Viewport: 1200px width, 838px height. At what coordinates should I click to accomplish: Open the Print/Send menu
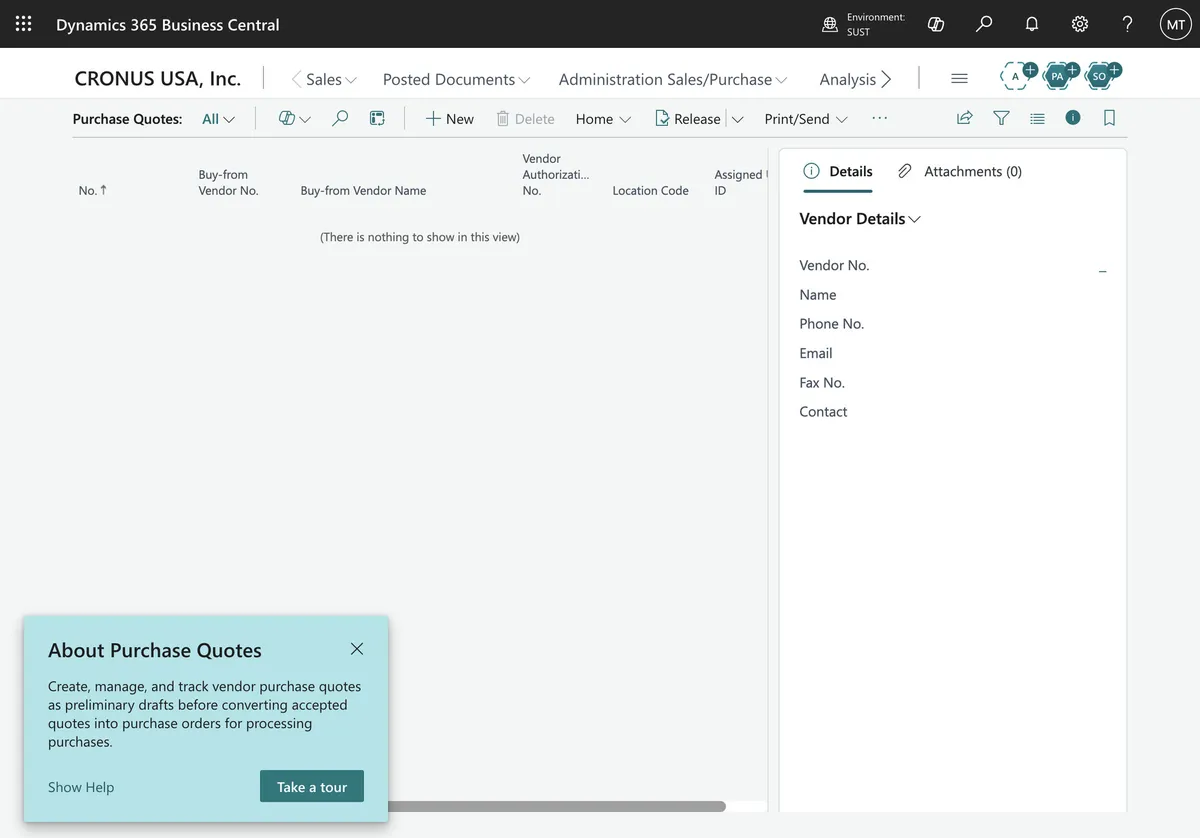click(x=806, y=118)
